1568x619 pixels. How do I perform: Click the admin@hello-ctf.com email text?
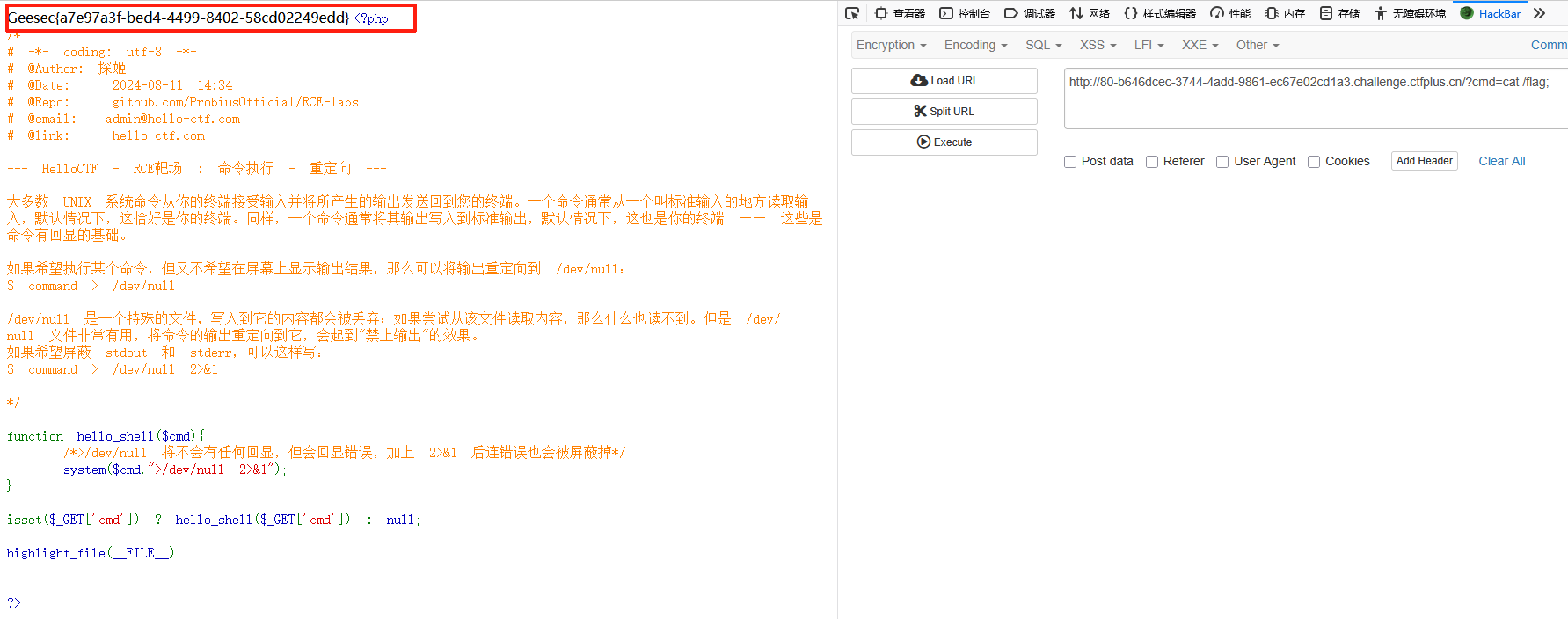pos(172,119)
